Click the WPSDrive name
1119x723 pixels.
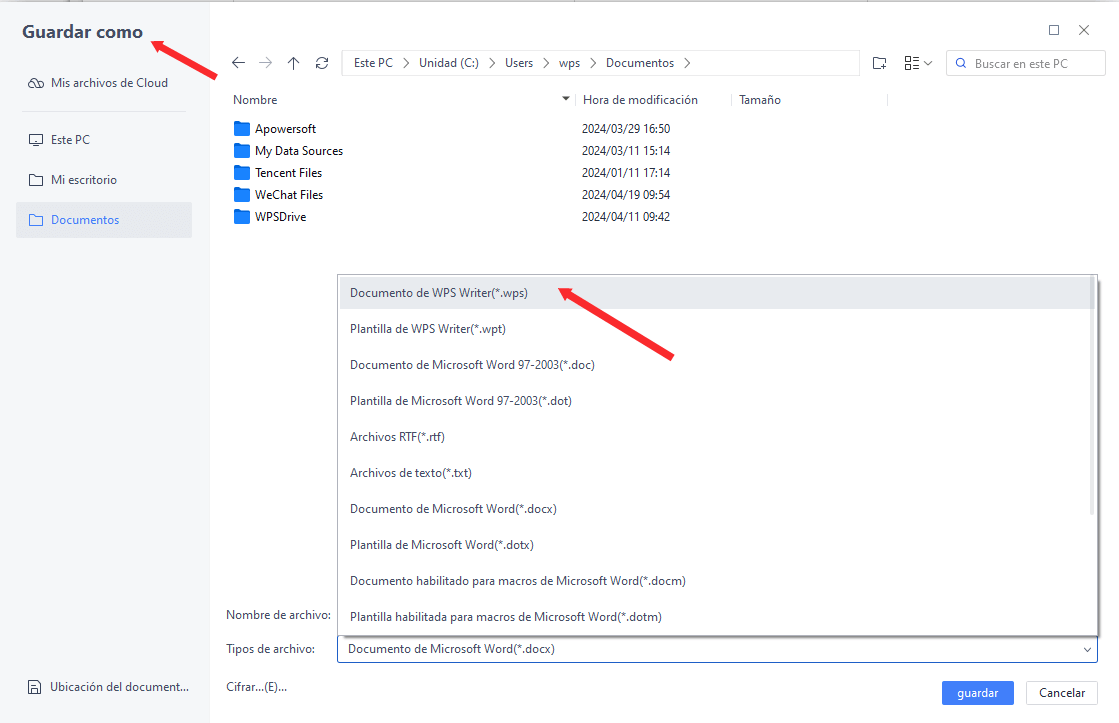tap(280, 217)
